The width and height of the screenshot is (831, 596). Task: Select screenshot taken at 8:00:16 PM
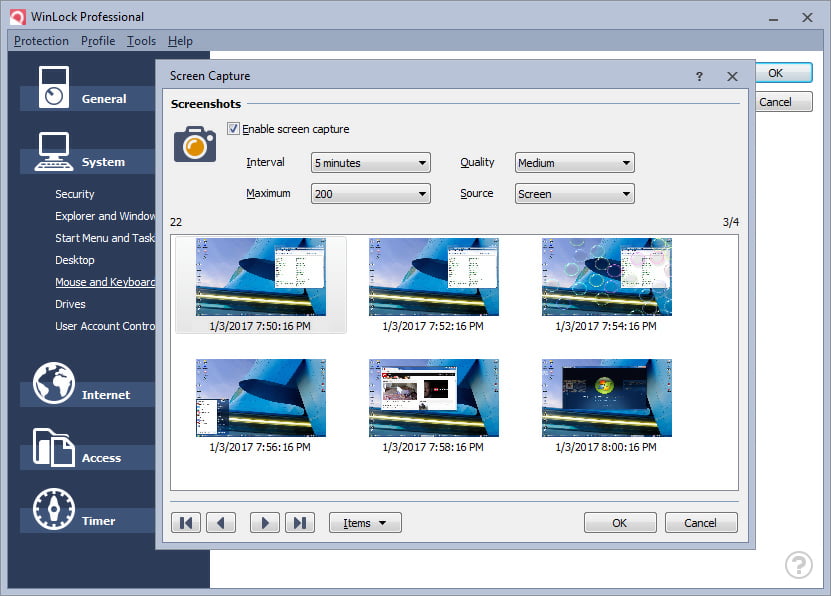[x=607, y=398]
